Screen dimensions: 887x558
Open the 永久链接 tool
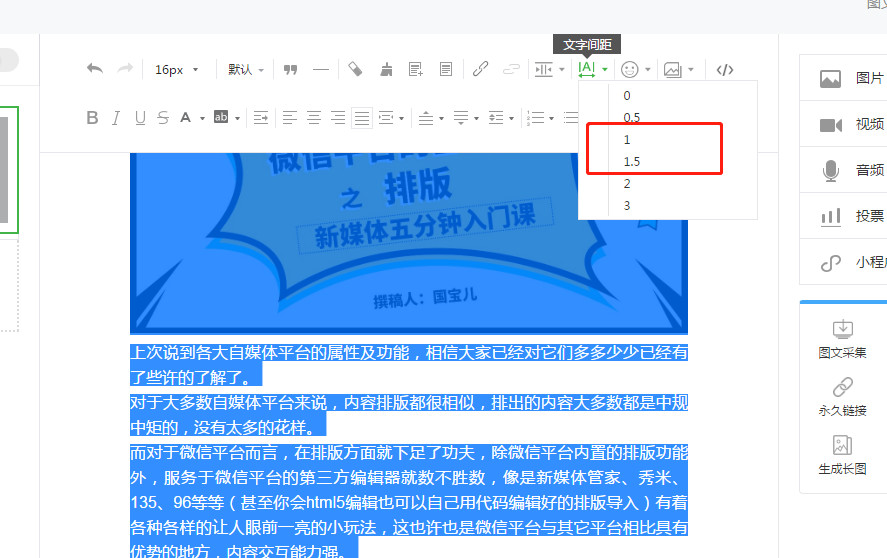(x=842, y=397)
